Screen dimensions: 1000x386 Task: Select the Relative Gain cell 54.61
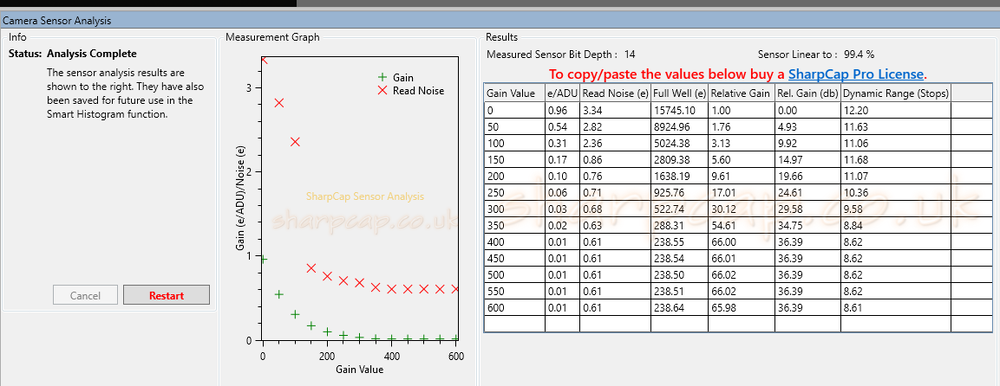pyautogui.click(x=741, y=226)
